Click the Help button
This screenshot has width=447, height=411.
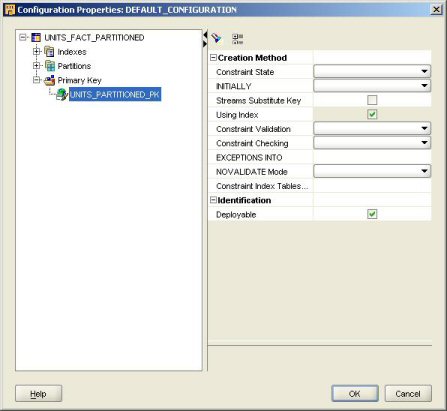[x=39, y=394]
